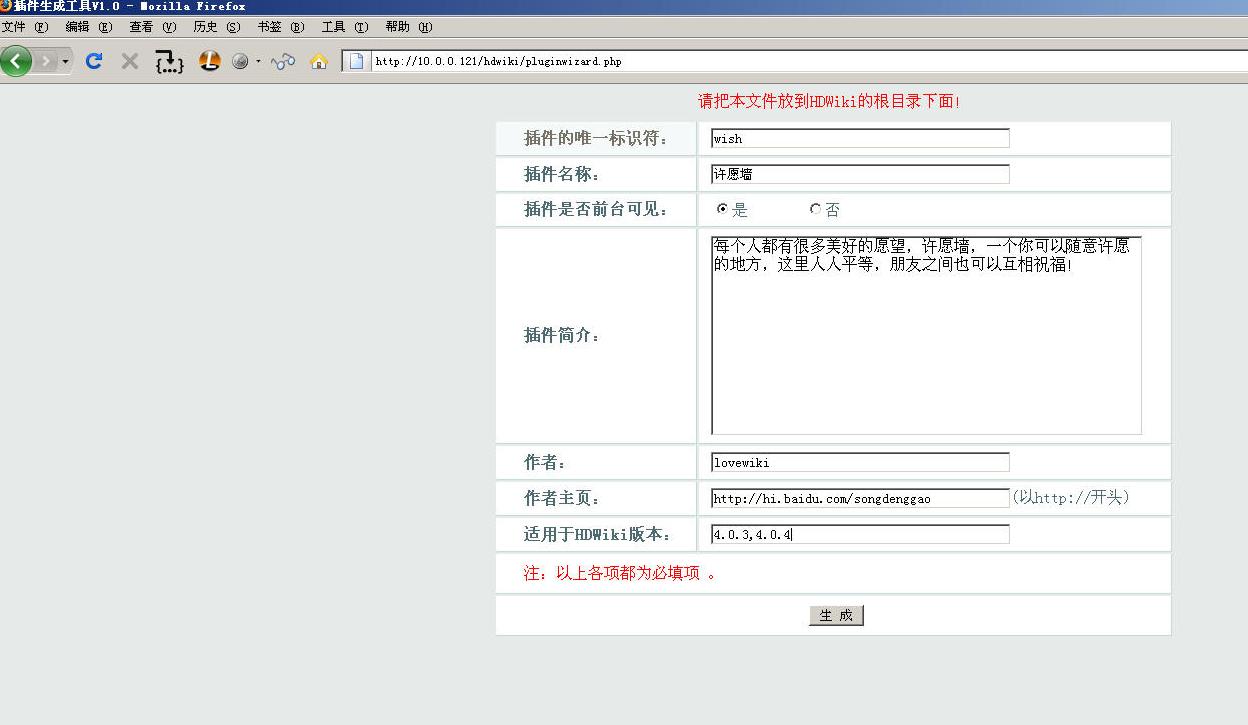Click the label 插件的唯一标识符

596,138
